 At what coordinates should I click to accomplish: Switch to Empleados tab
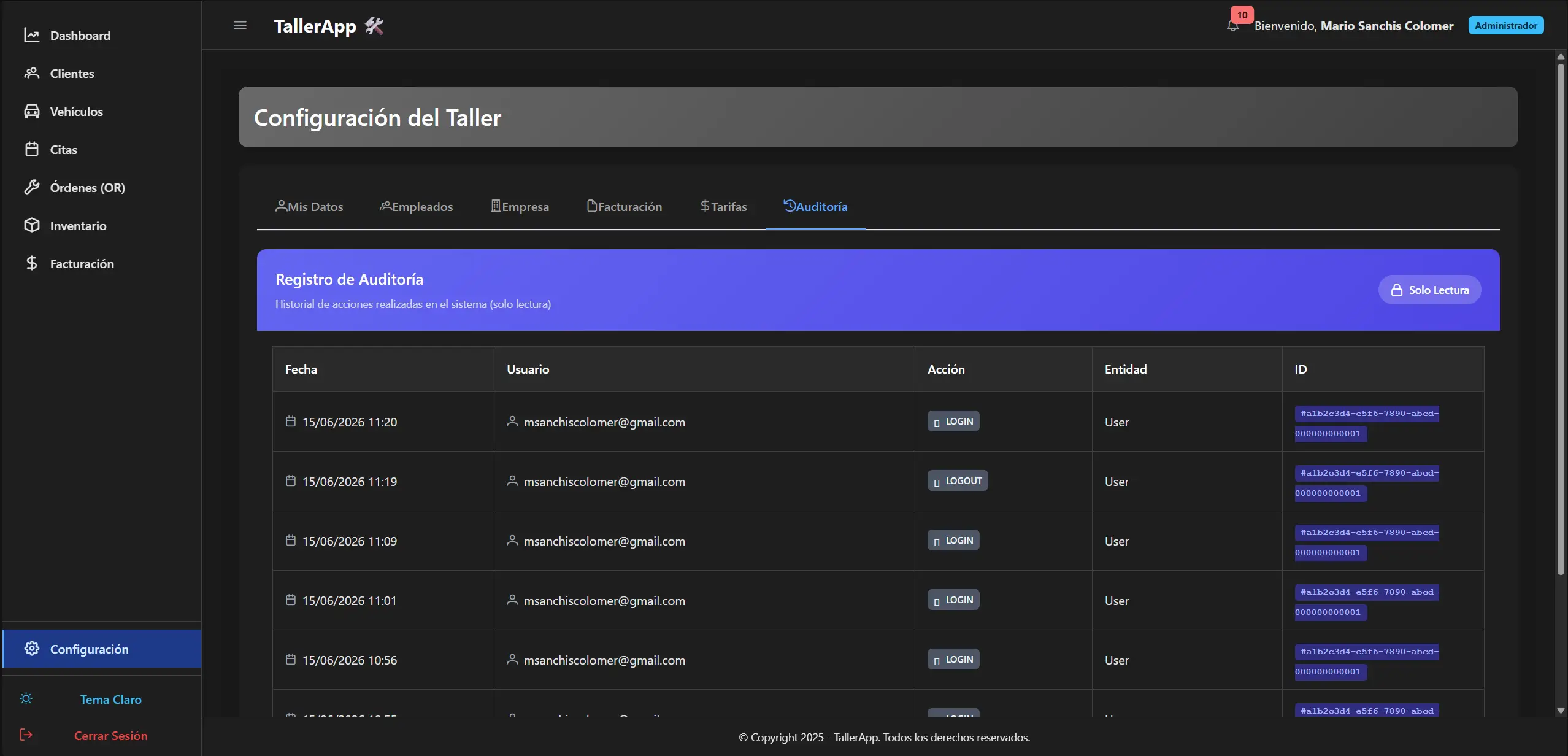click(417, 207)
